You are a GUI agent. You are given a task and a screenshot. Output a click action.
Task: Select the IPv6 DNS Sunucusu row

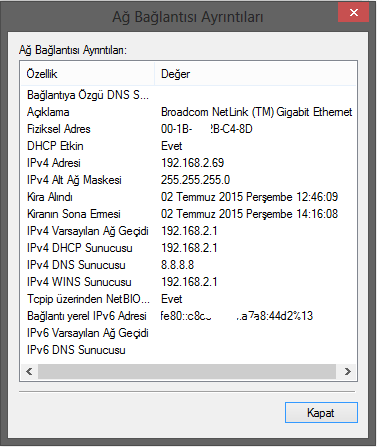189,350
